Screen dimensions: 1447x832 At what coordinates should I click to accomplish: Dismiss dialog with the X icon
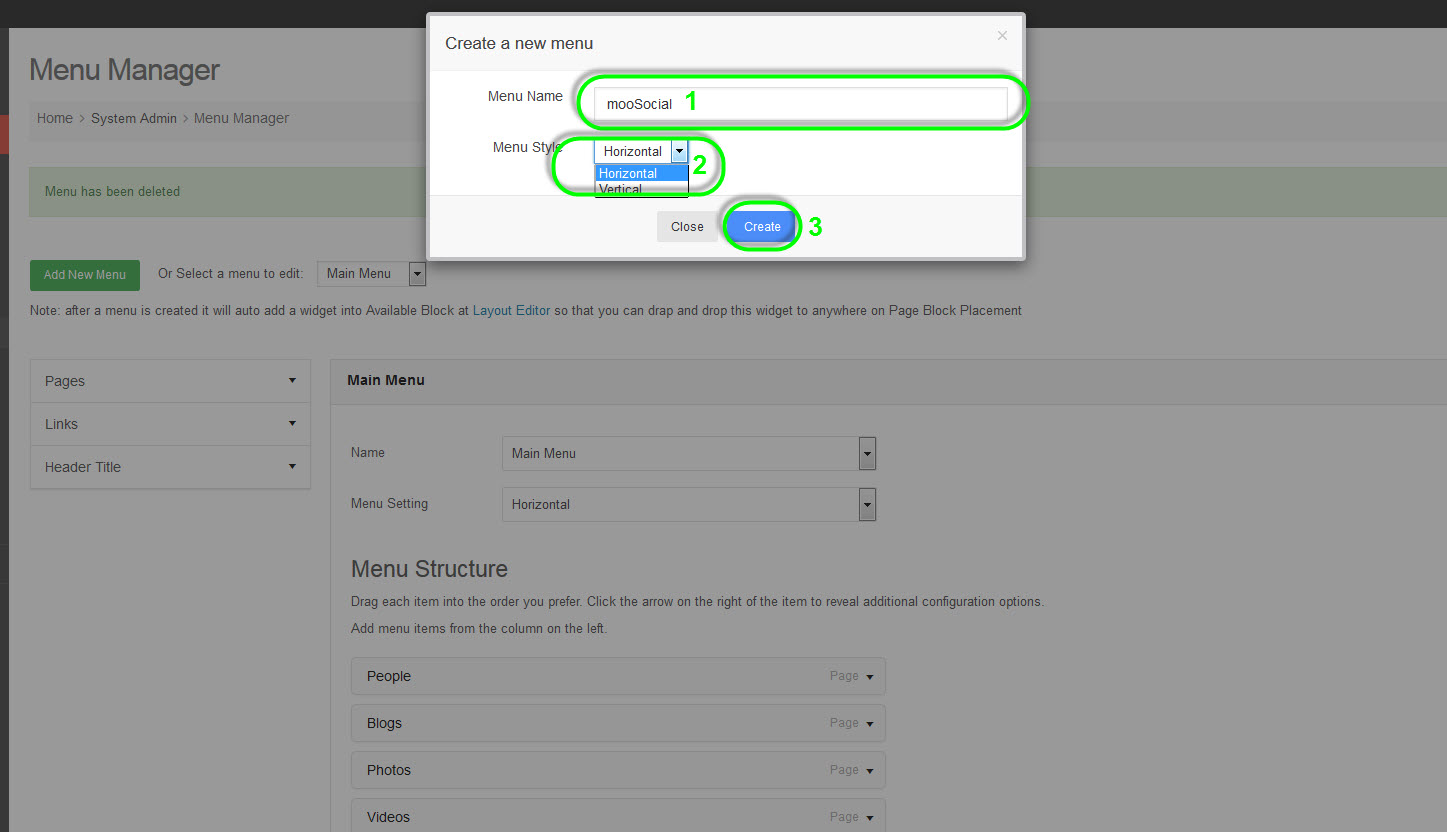pyautogui.click(x=1002, y=36)
